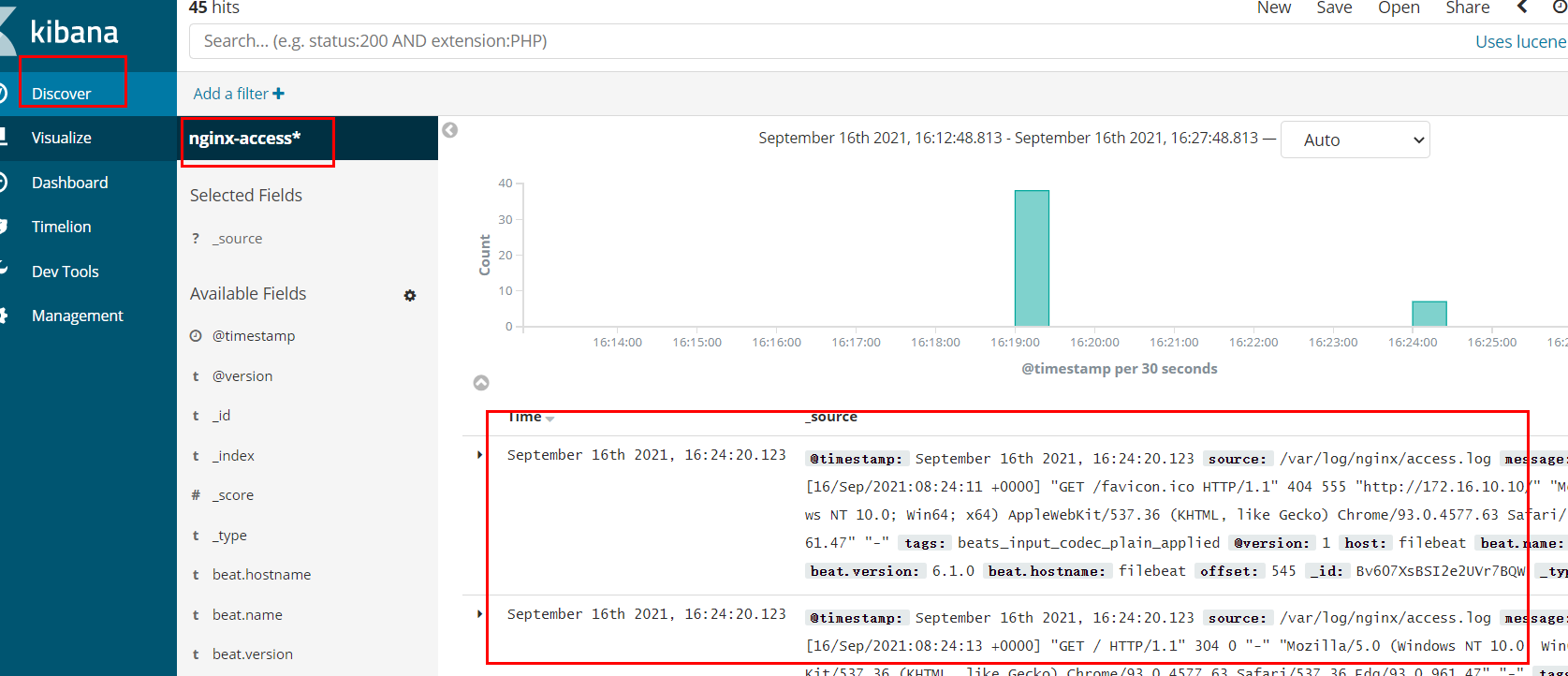Open the Uses lucene syntax link
Screen dimensions: 1568x676
(x=1520, y=41)
